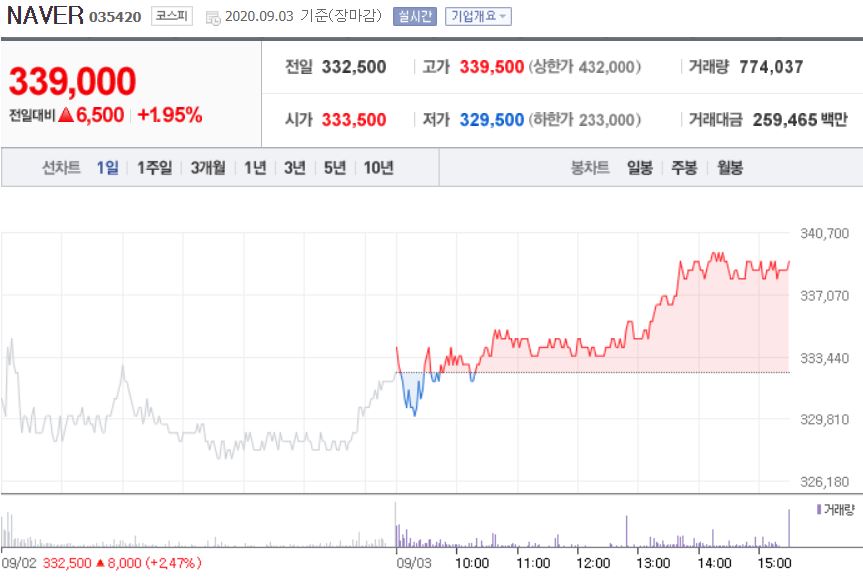
Task: Click the 상한가 432,000 text
Action: tap(585, 67)
